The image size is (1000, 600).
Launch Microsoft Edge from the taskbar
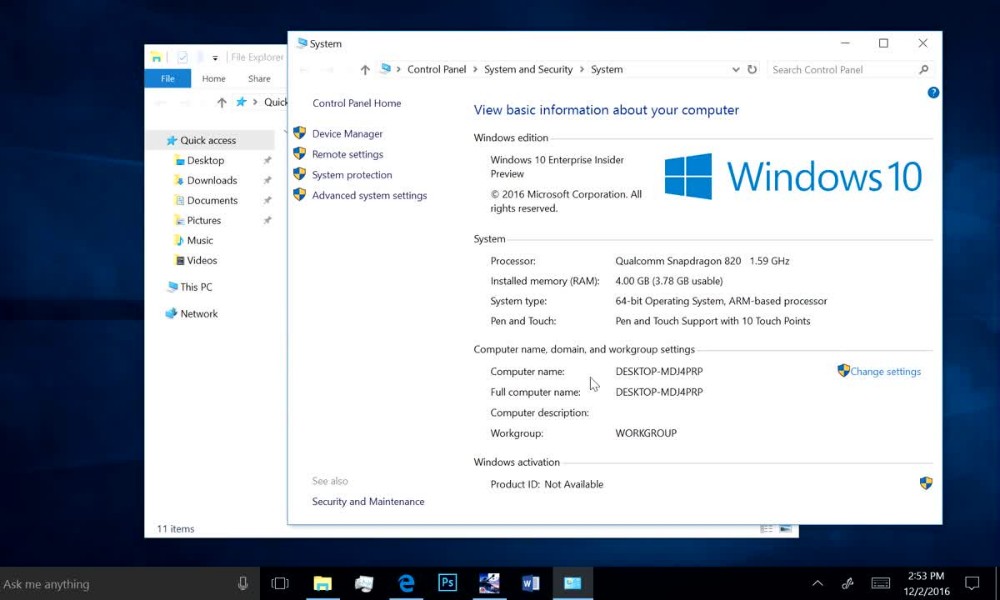pos(406,583)
